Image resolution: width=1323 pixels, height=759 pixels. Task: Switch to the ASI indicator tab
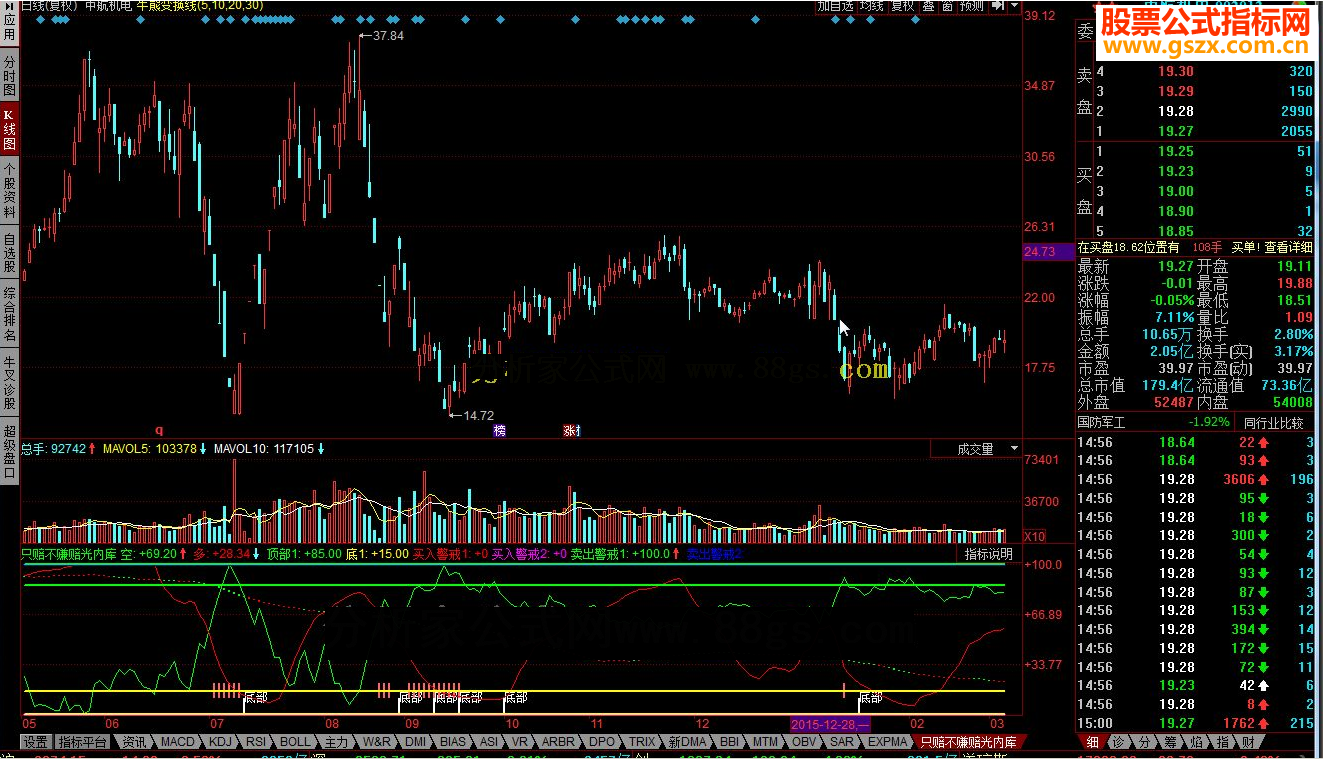click(489, 742)
